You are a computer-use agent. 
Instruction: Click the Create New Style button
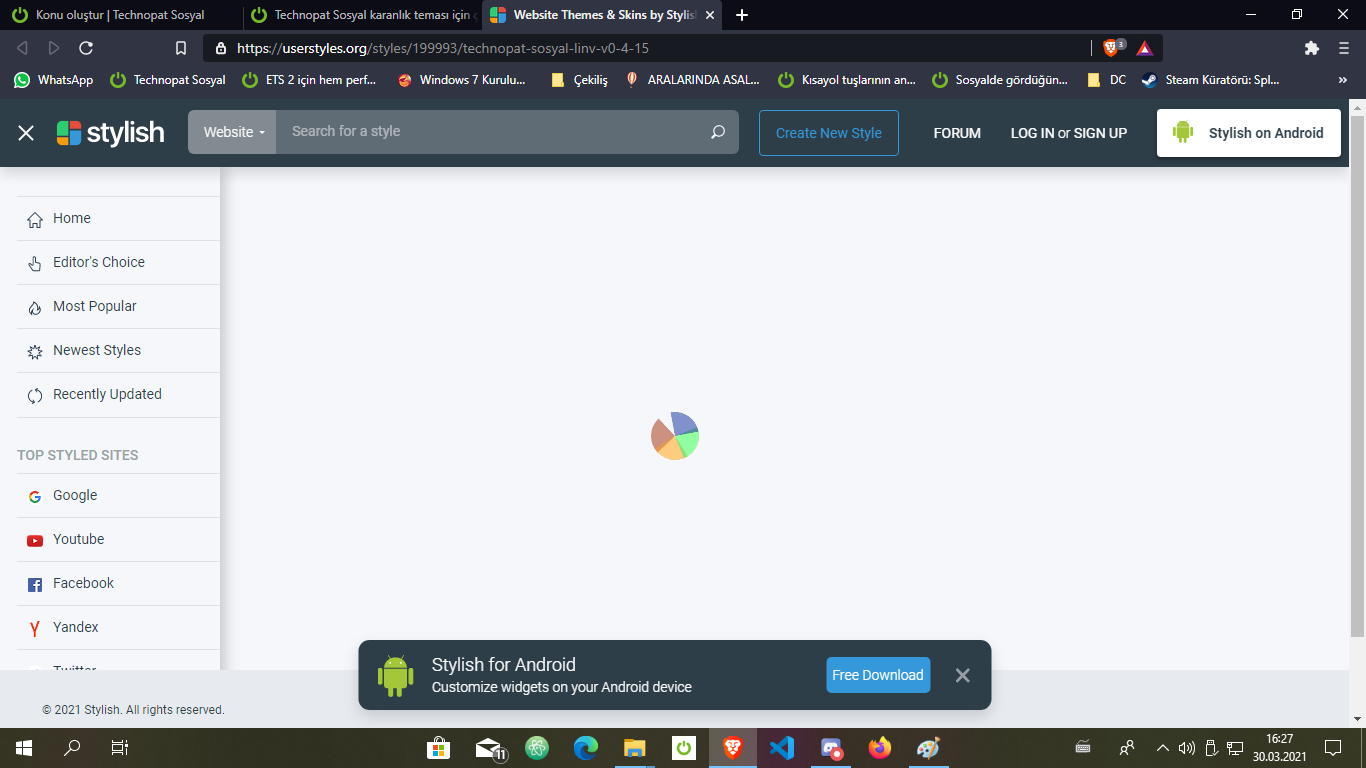point(829,133)
